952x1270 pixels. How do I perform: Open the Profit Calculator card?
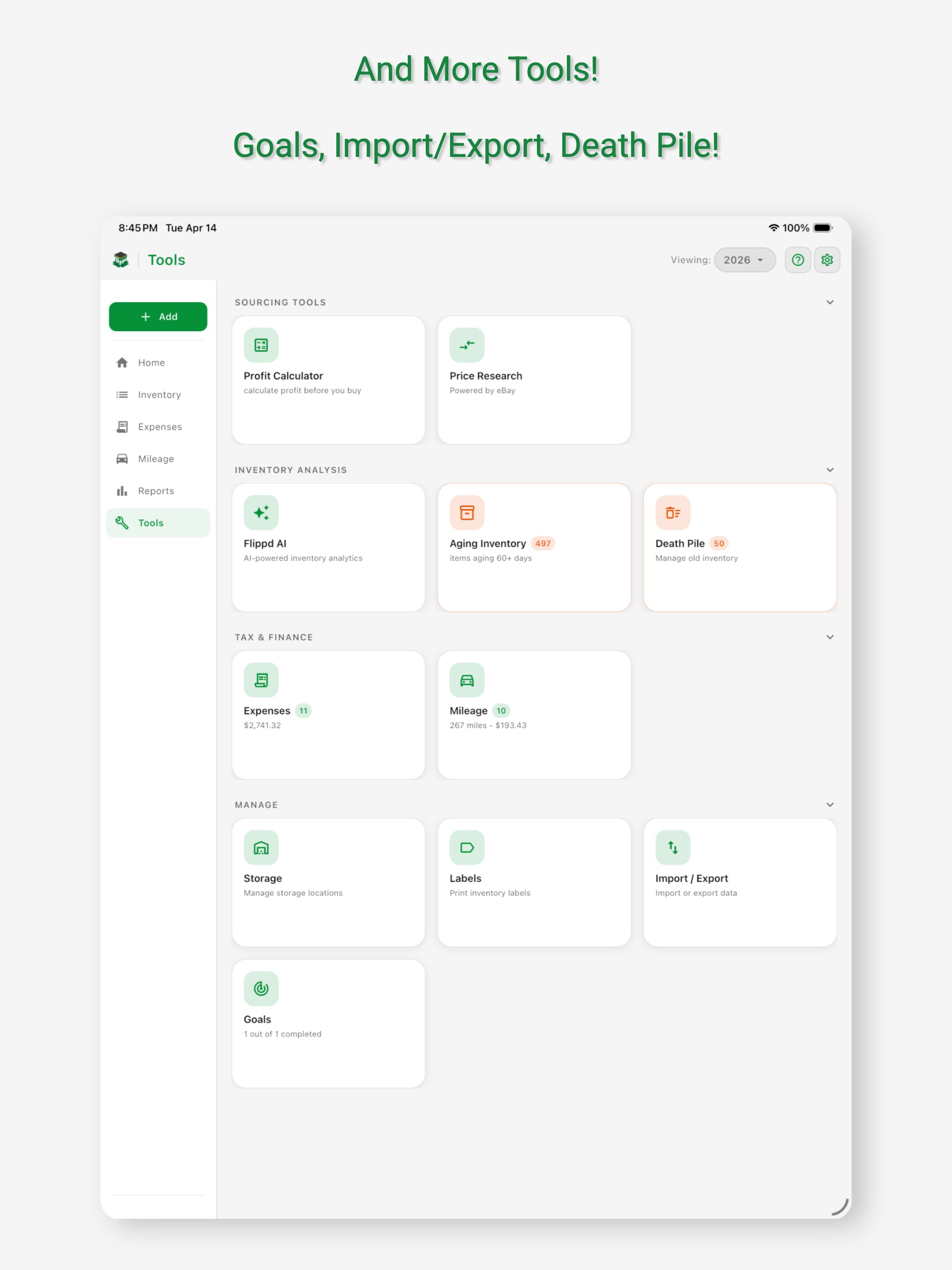[328, 380]
